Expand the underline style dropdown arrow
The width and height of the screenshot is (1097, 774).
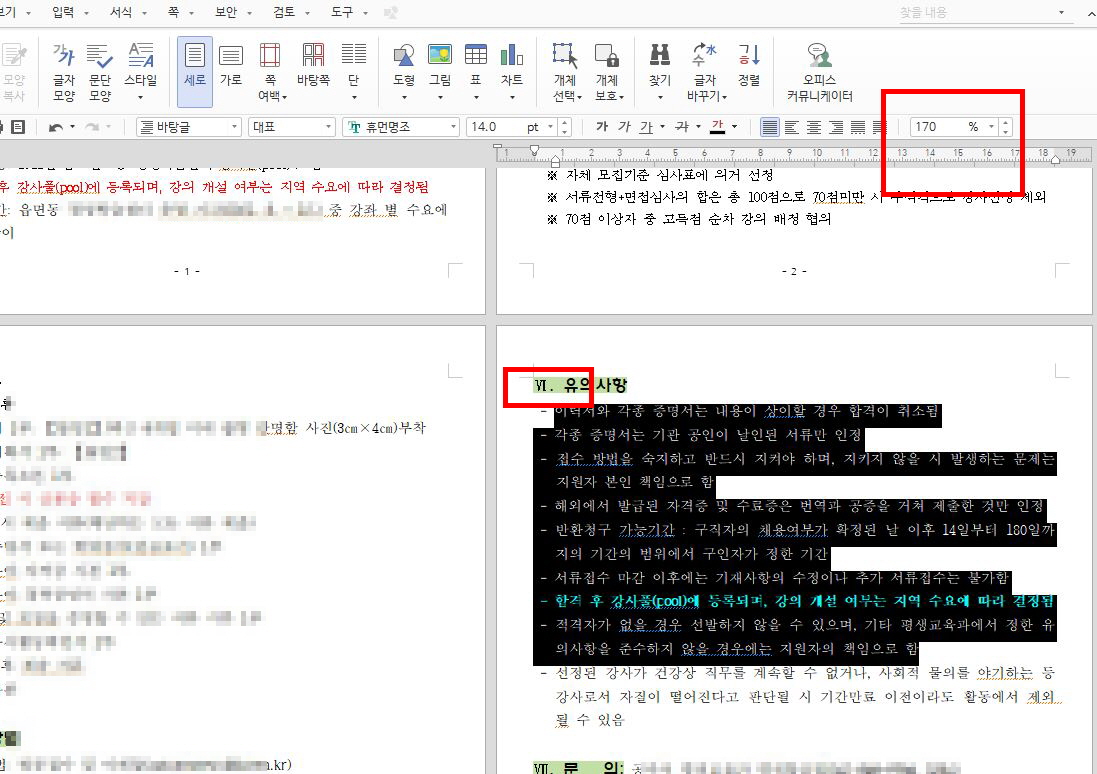[x=662, y=127]
